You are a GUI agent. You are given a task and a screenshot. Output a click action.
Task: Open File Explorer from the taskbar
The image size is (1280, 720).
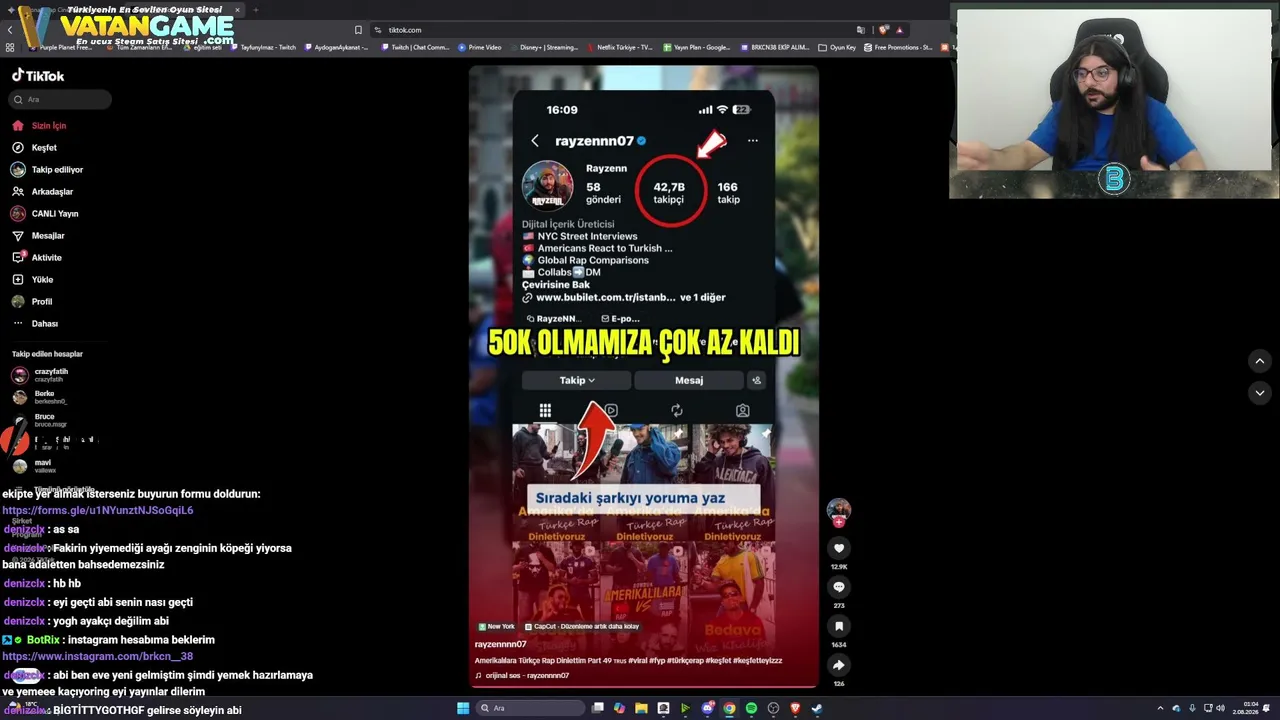coord(641,708)
